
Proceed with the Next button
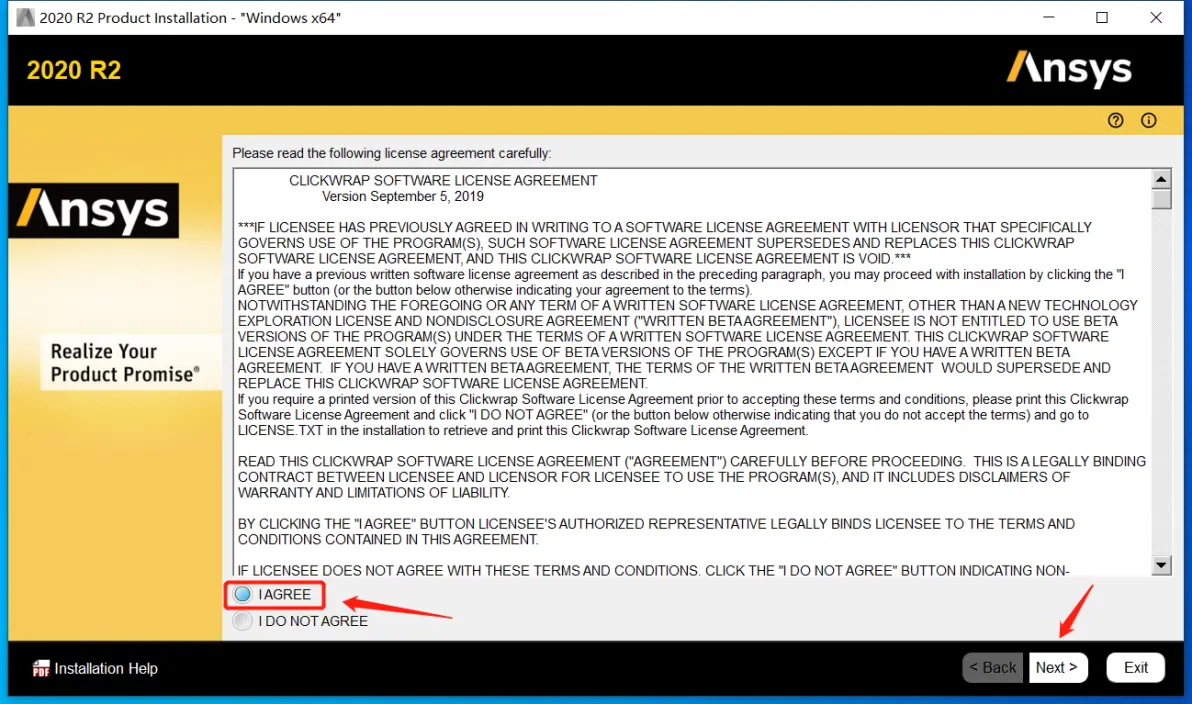1057,668
